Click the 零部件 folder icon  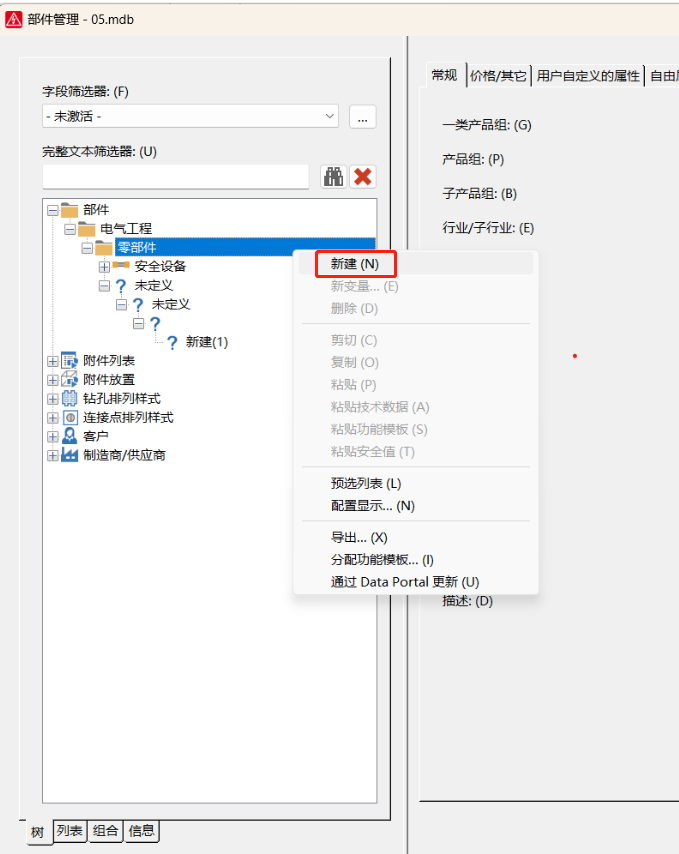click(103, 248)
